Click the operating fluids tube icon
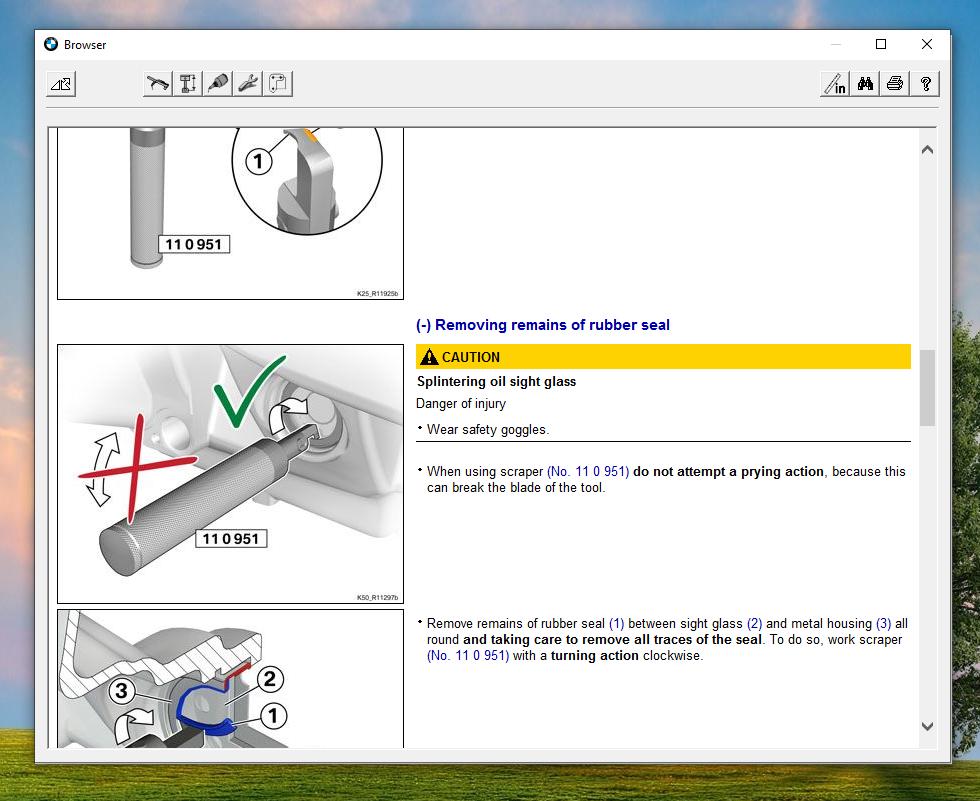The image size is (980, 801). coord(218,84)
